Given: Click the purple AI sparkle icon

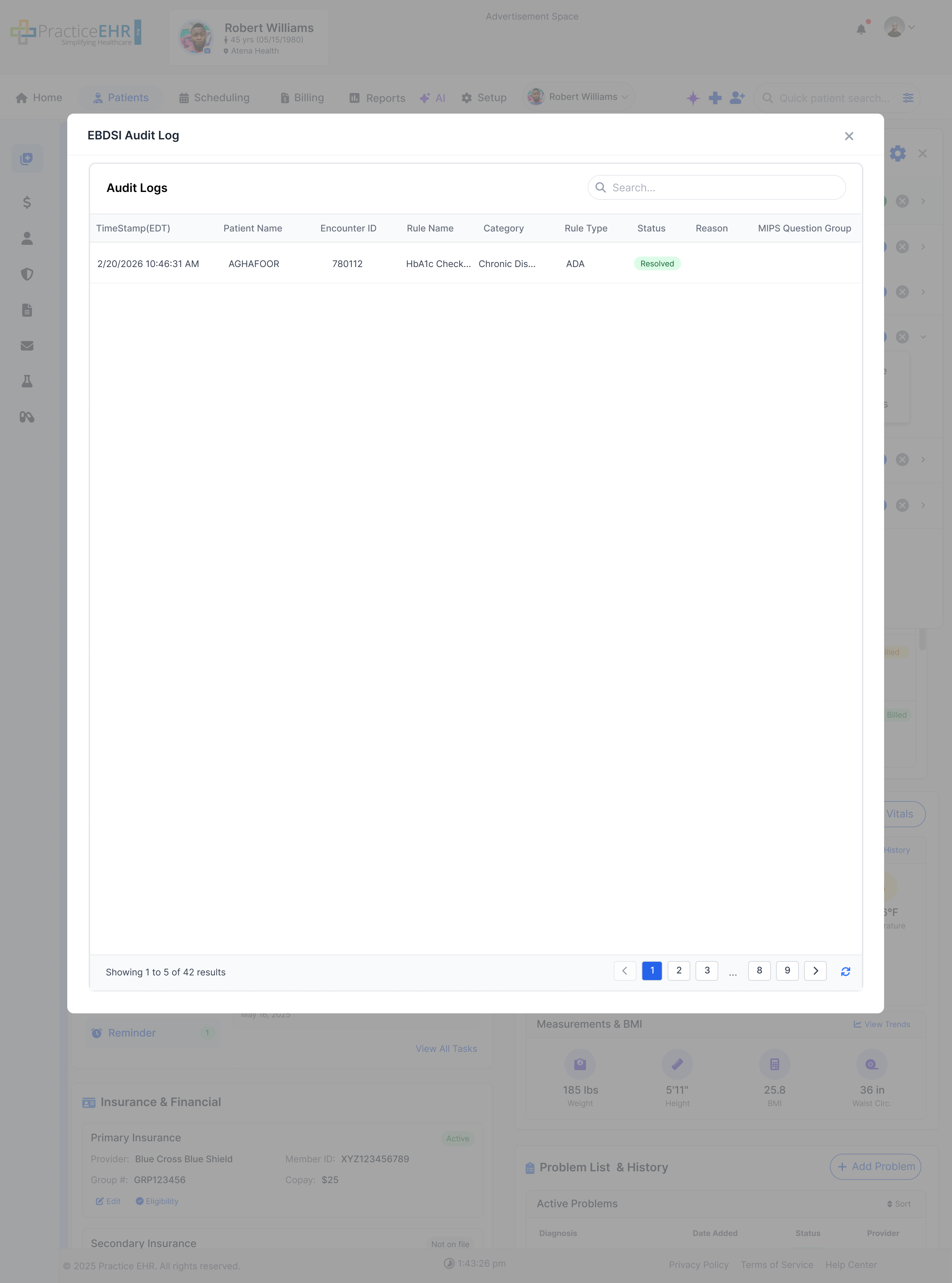Looking at the screenshot, I should click(x=693, y=98).
